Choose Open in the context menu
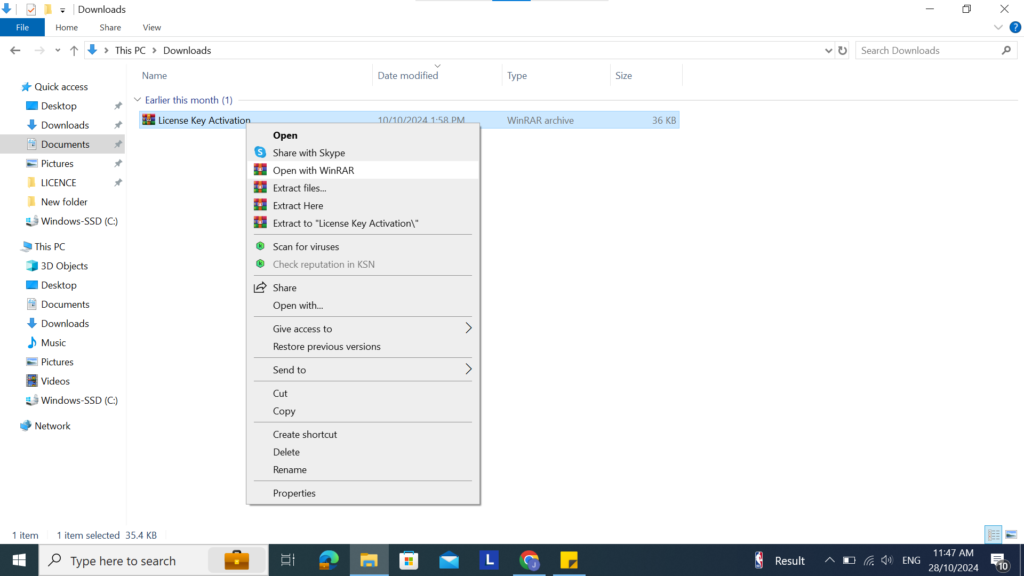 [363, 135]
